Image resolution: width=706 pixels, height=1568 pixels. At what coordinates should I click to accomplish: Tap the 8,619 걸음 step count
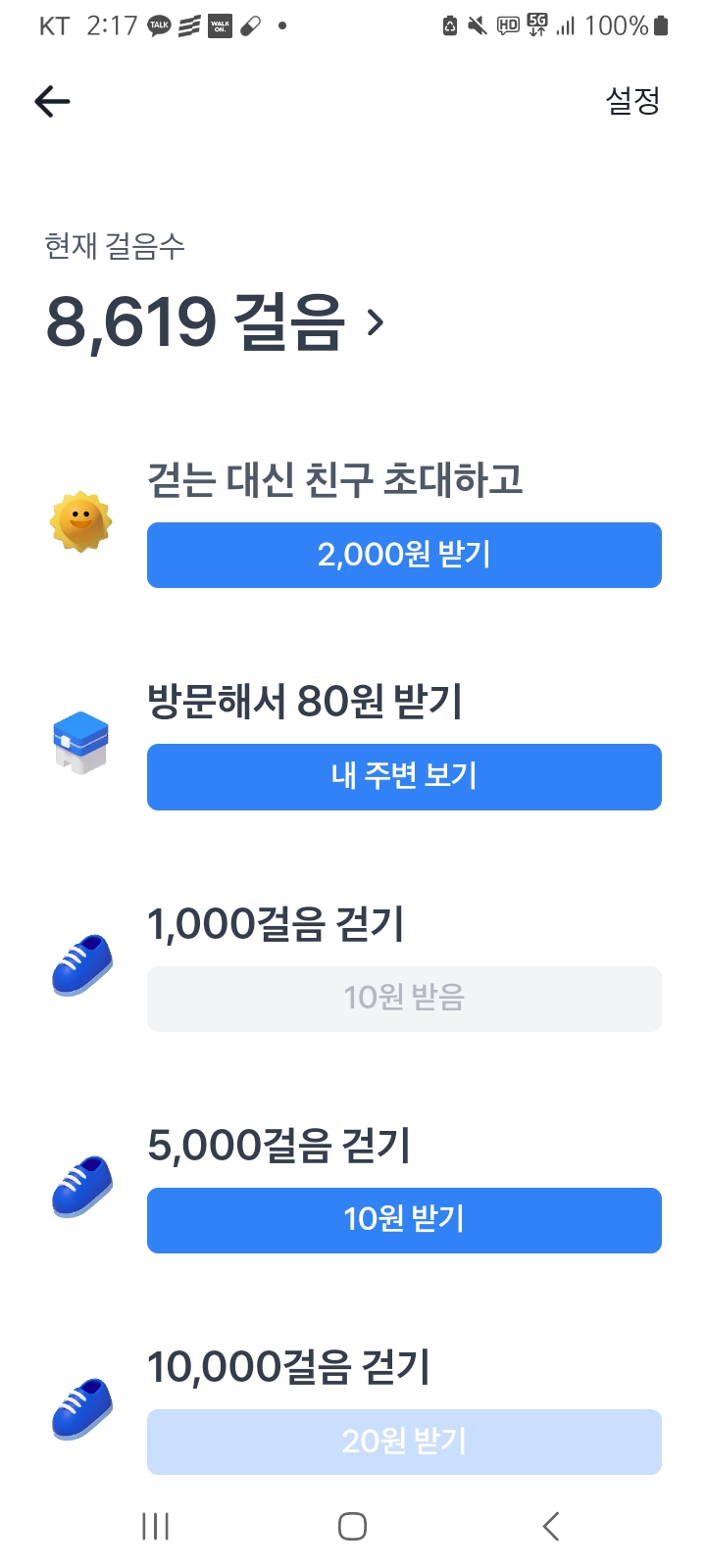point(196,321)
